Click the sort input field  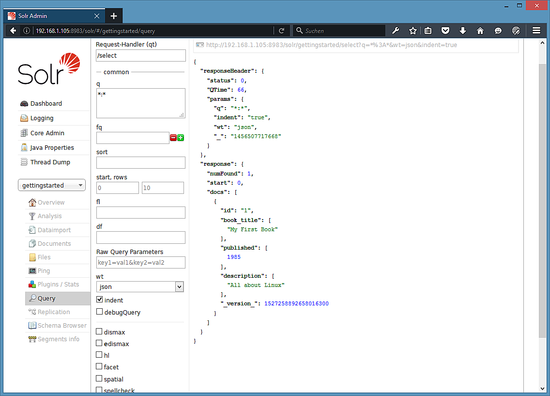click(x=141, y=163)
